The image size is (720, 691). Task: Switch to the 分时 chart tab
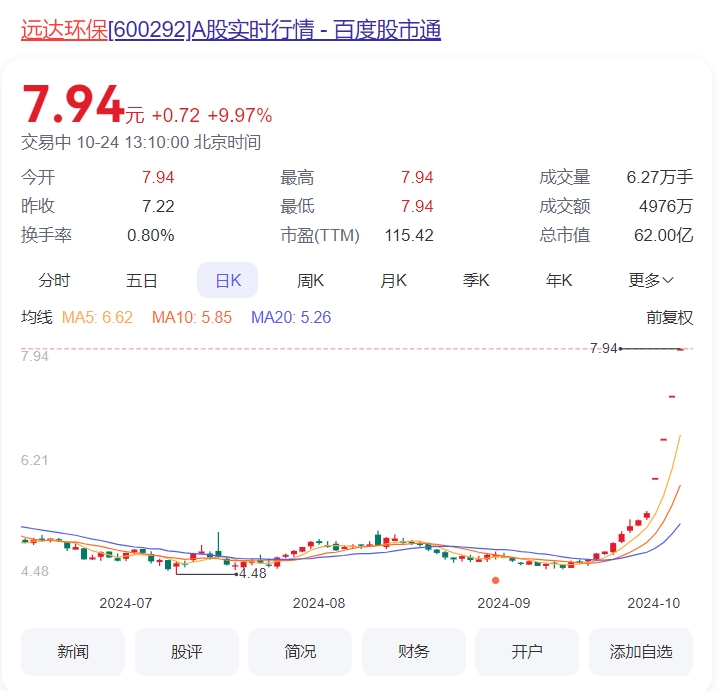click(x=55, y=280)
